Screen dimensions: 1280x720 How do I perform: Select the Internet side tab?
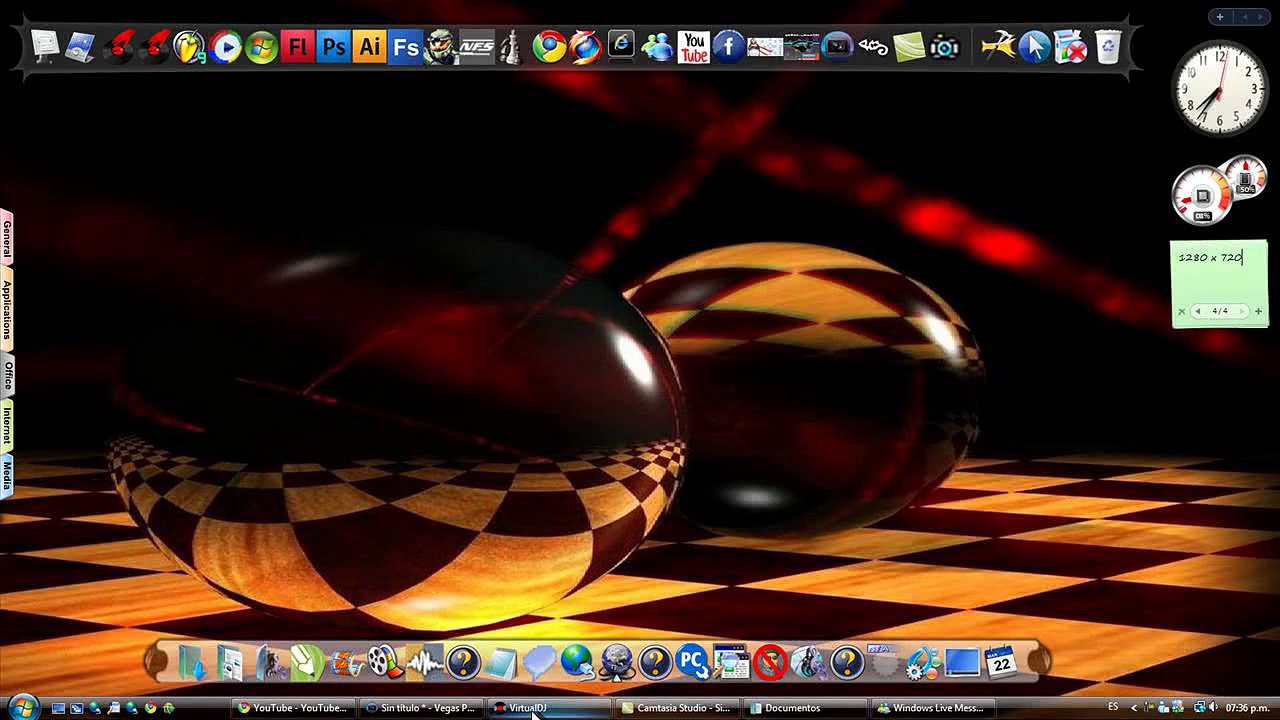(7, 426)
